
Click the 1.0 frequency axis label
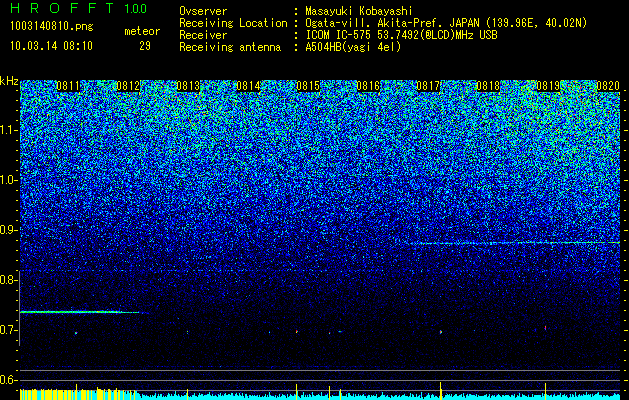pos(8,180)
